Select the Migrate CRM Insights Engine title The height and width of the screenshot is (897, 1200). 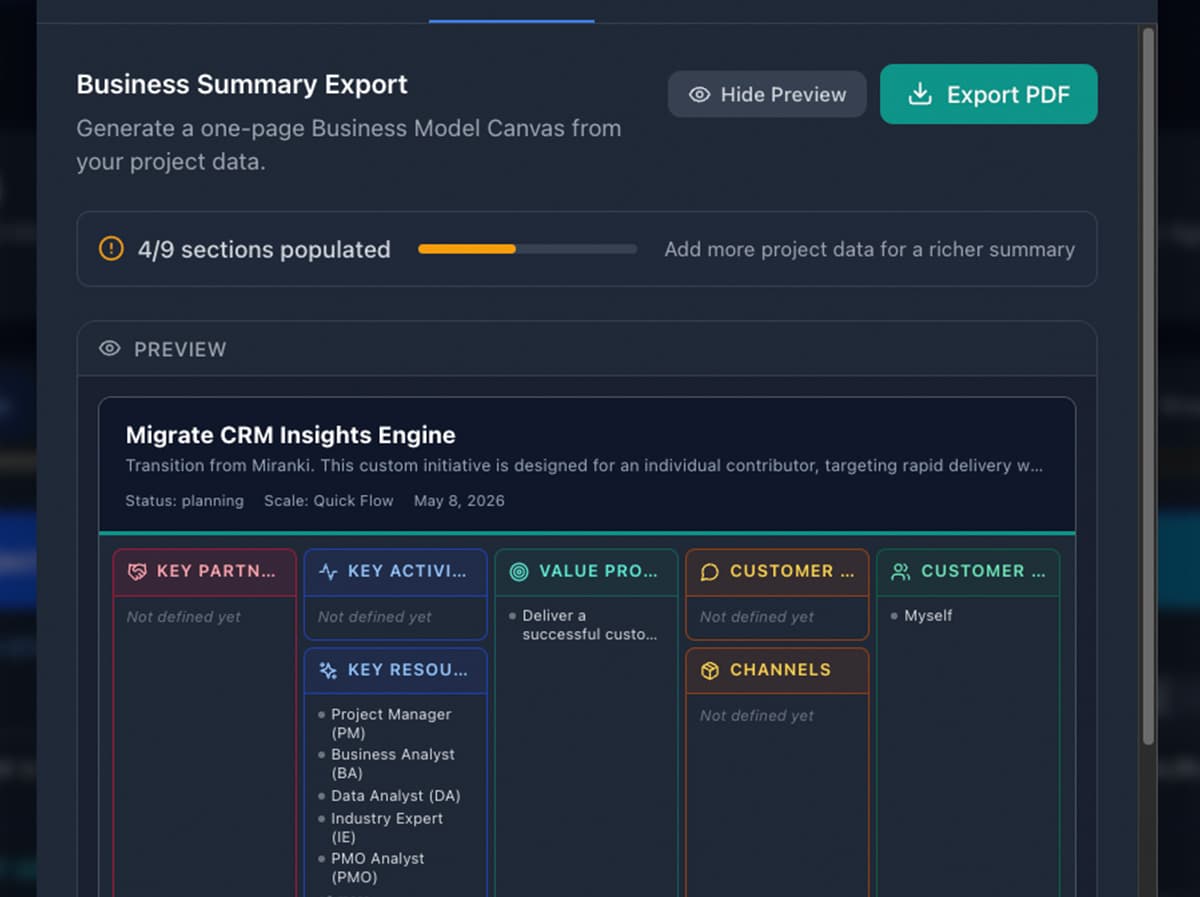(x=290, y=435)
